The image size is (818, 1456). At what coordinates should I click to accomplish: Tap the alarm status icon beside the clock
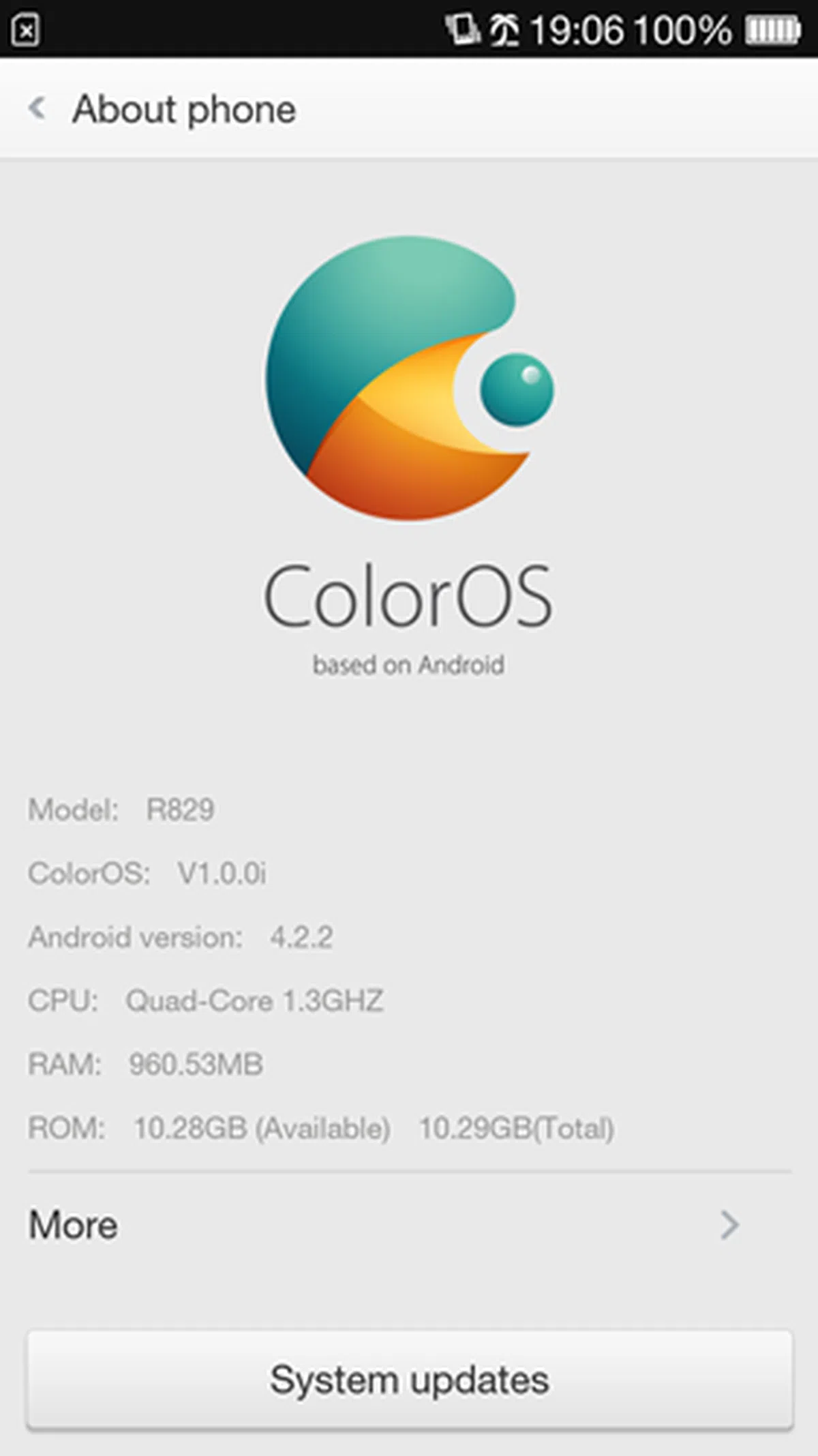[504, 30]
